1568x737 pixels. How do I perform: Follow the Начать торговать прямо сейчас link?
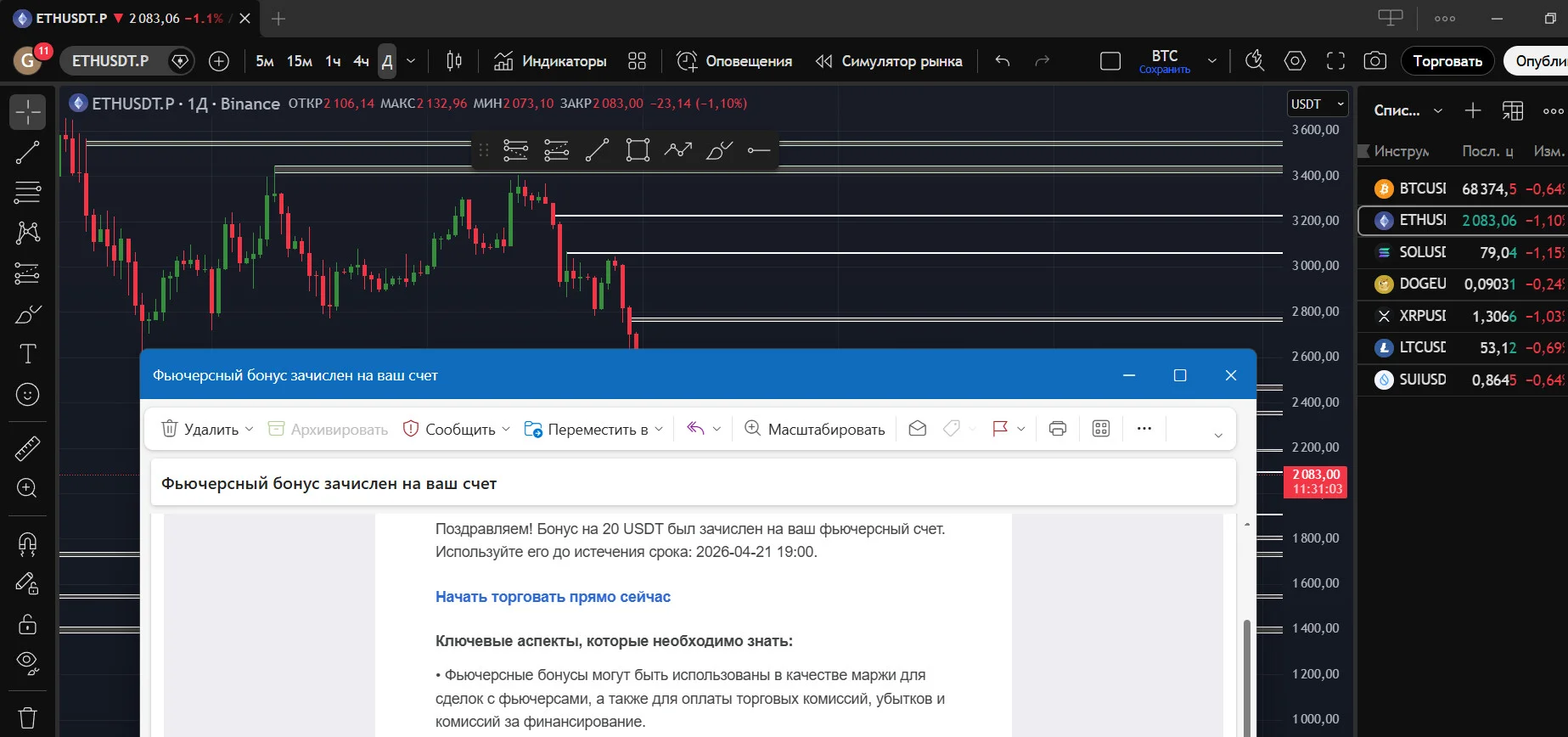pyautogui.click(x=553, y=597)
